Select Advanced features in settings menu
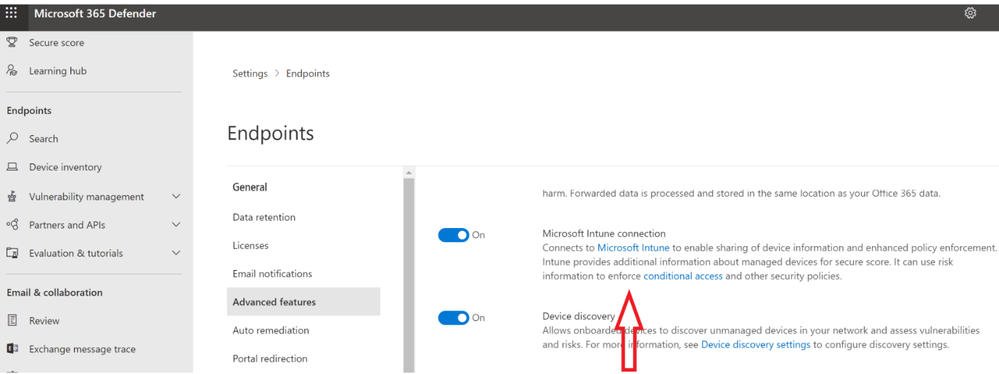Image resolution: width=999 pixels, height=374 pixels. coord(303,302)
